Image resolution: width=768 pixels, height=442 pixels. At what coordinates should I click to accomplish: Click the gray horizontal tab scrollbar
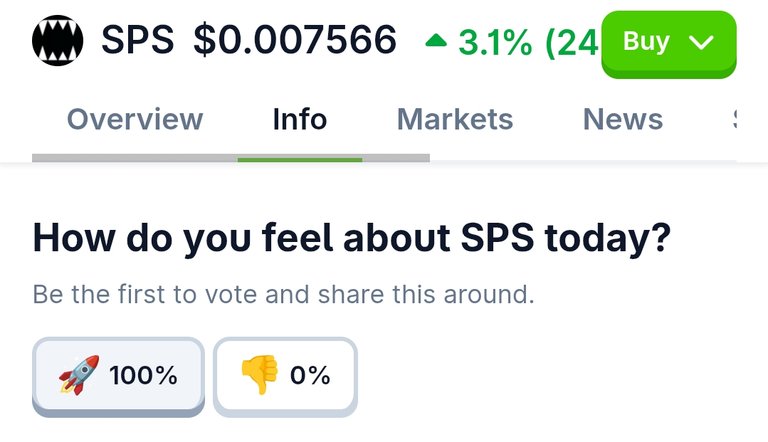click(x=231, y=158)
